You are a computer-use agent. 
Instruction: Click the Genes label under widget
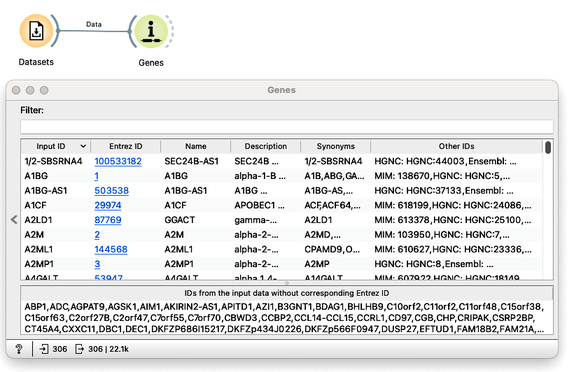point(151,63)
